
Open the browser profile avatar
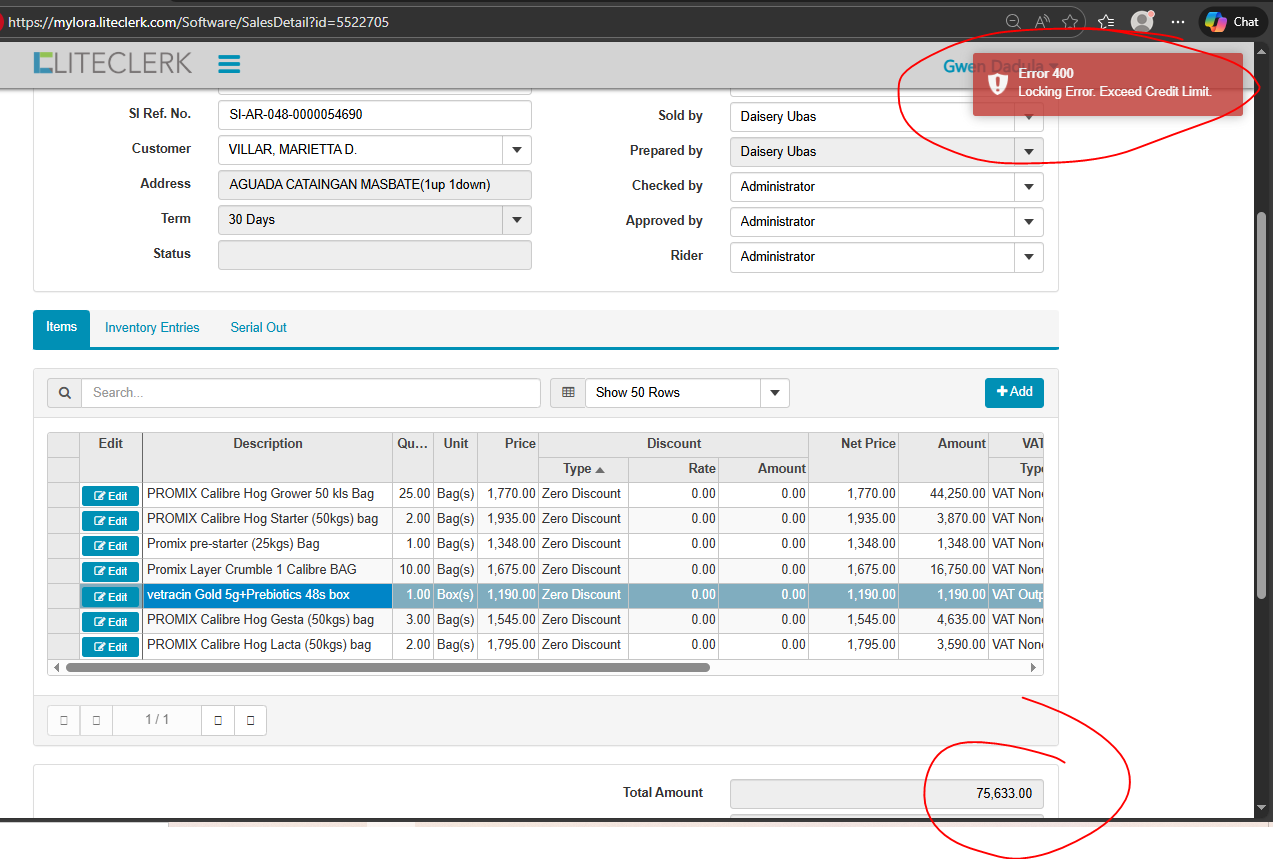[x=1141, y=21]
